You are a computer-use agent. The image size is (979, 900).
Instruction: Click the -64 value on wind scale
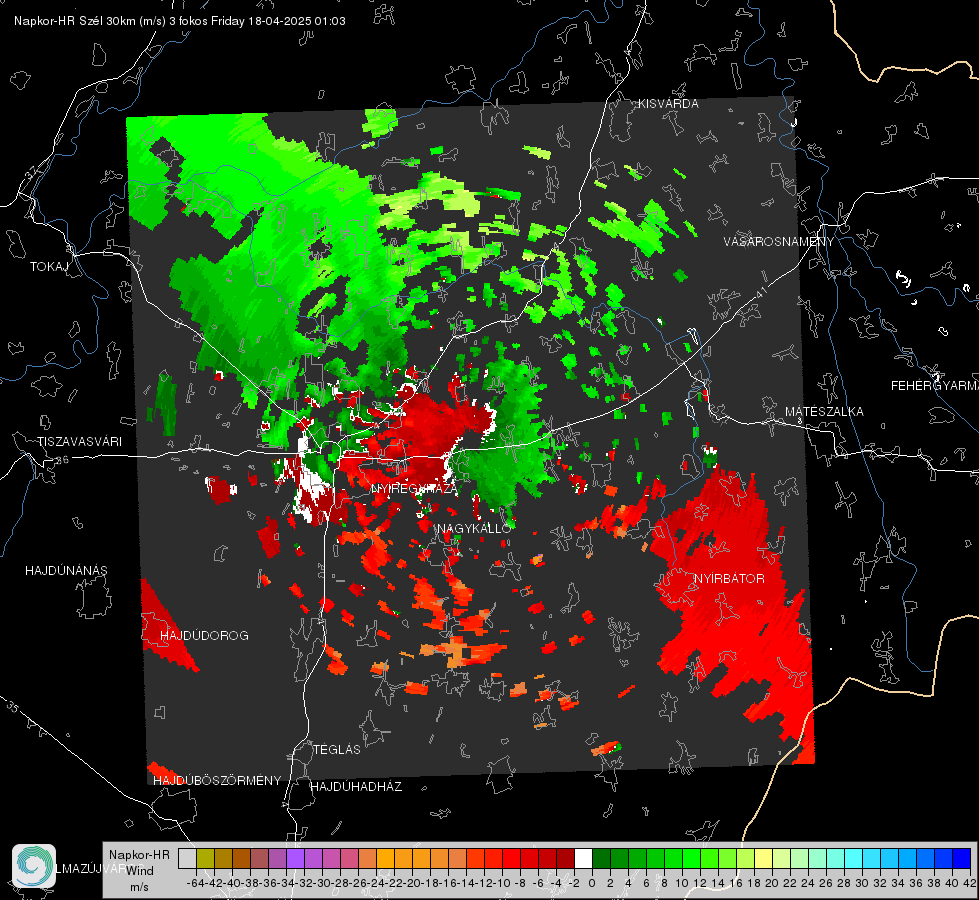195,883
